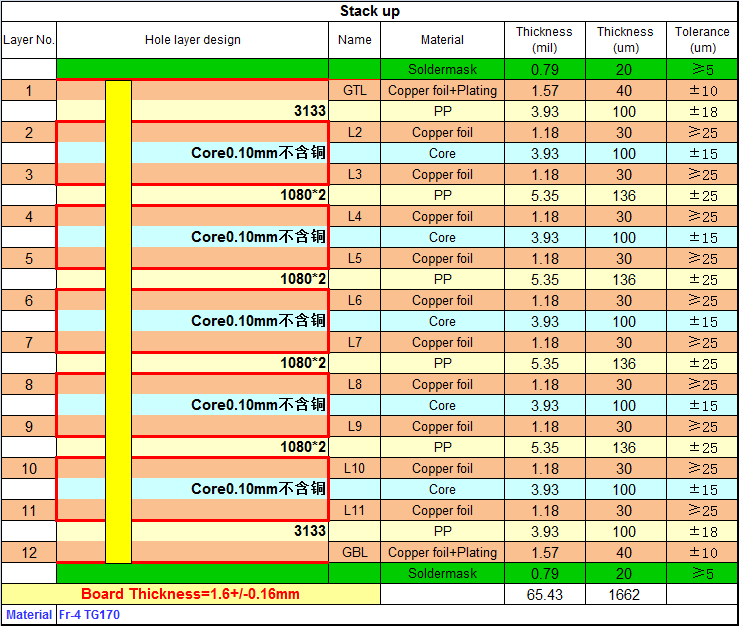The image size is (739, 626).
Task: Select the "L10" name cell
Action: 354,468
